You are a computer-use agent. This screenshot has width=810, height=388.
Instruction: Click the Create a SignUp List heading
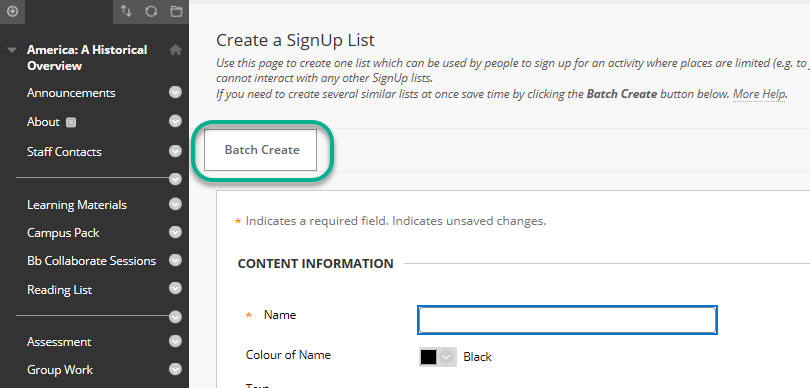[x=295, y=40]
